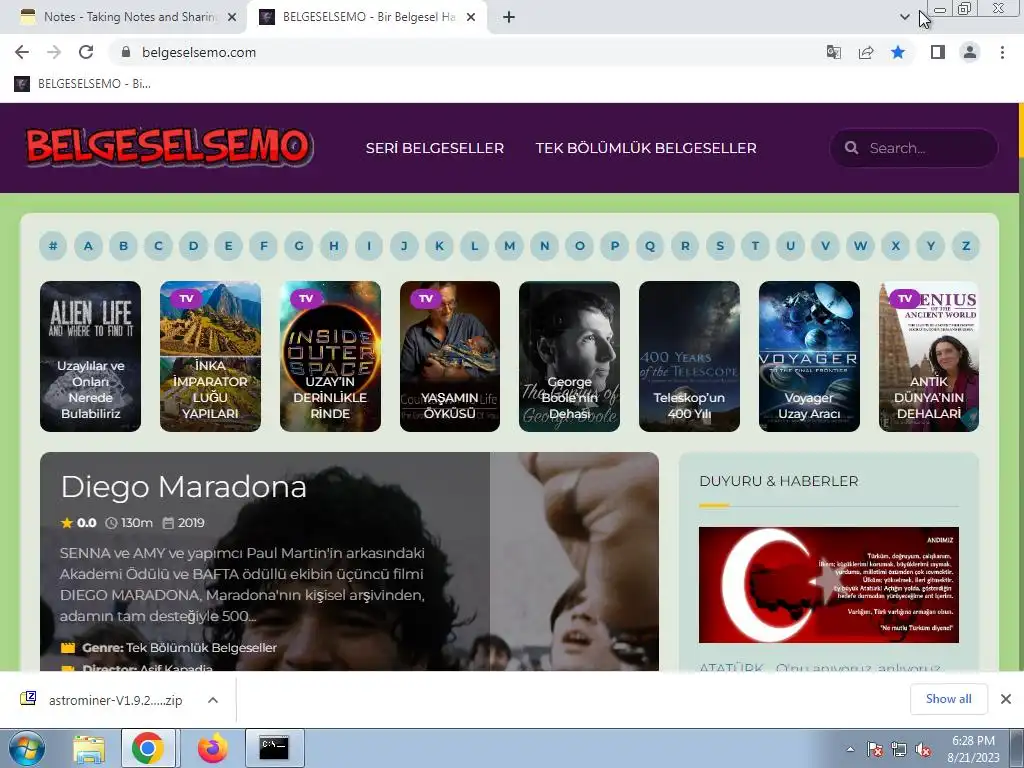Screen dimensions: 1024x768
Task: Open Antik Dünya'nın Dehaları poster
Action: point(929,357)
